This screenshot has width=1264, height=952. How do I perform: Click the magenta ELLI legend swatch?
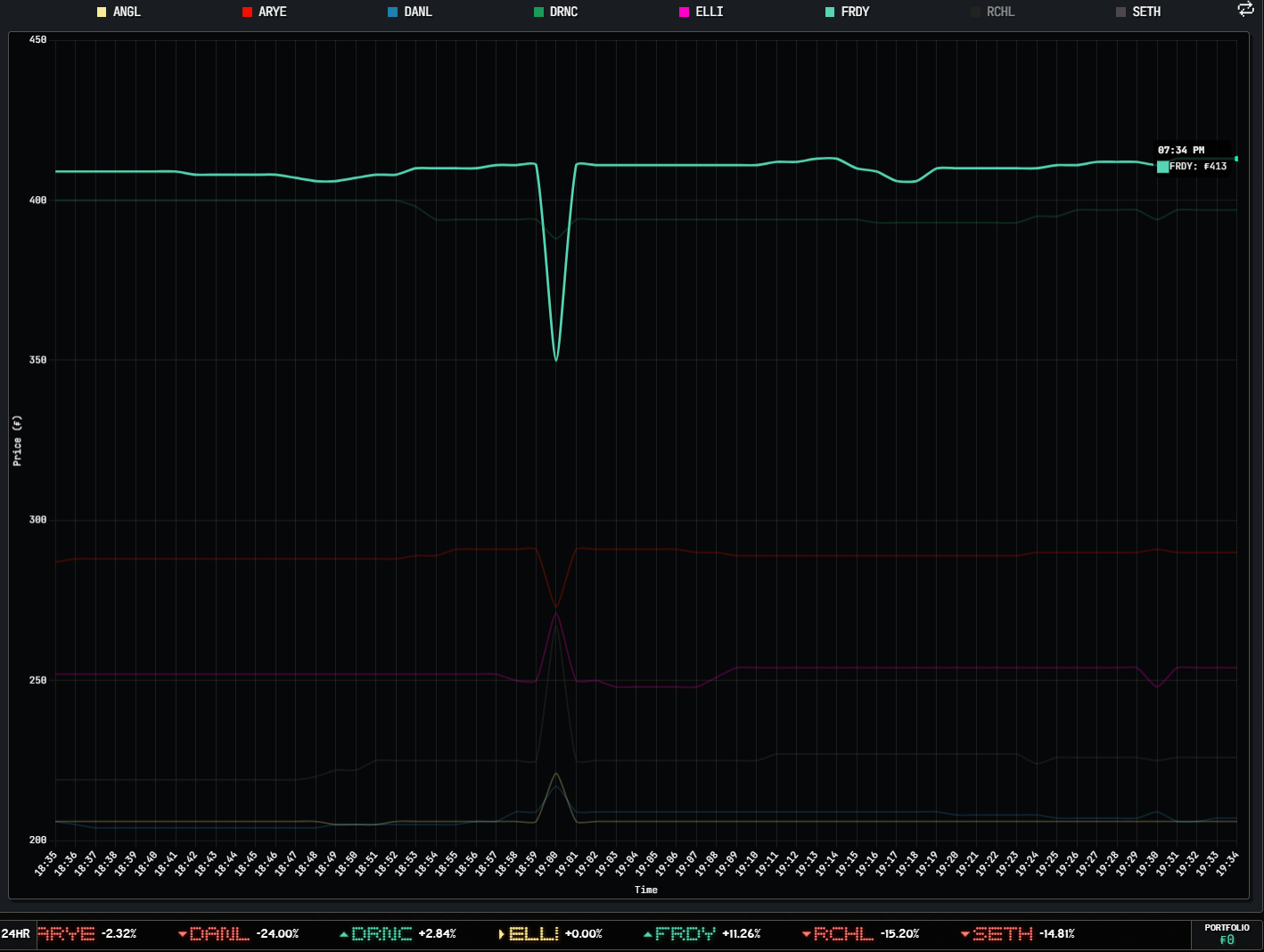pos(684,12)
